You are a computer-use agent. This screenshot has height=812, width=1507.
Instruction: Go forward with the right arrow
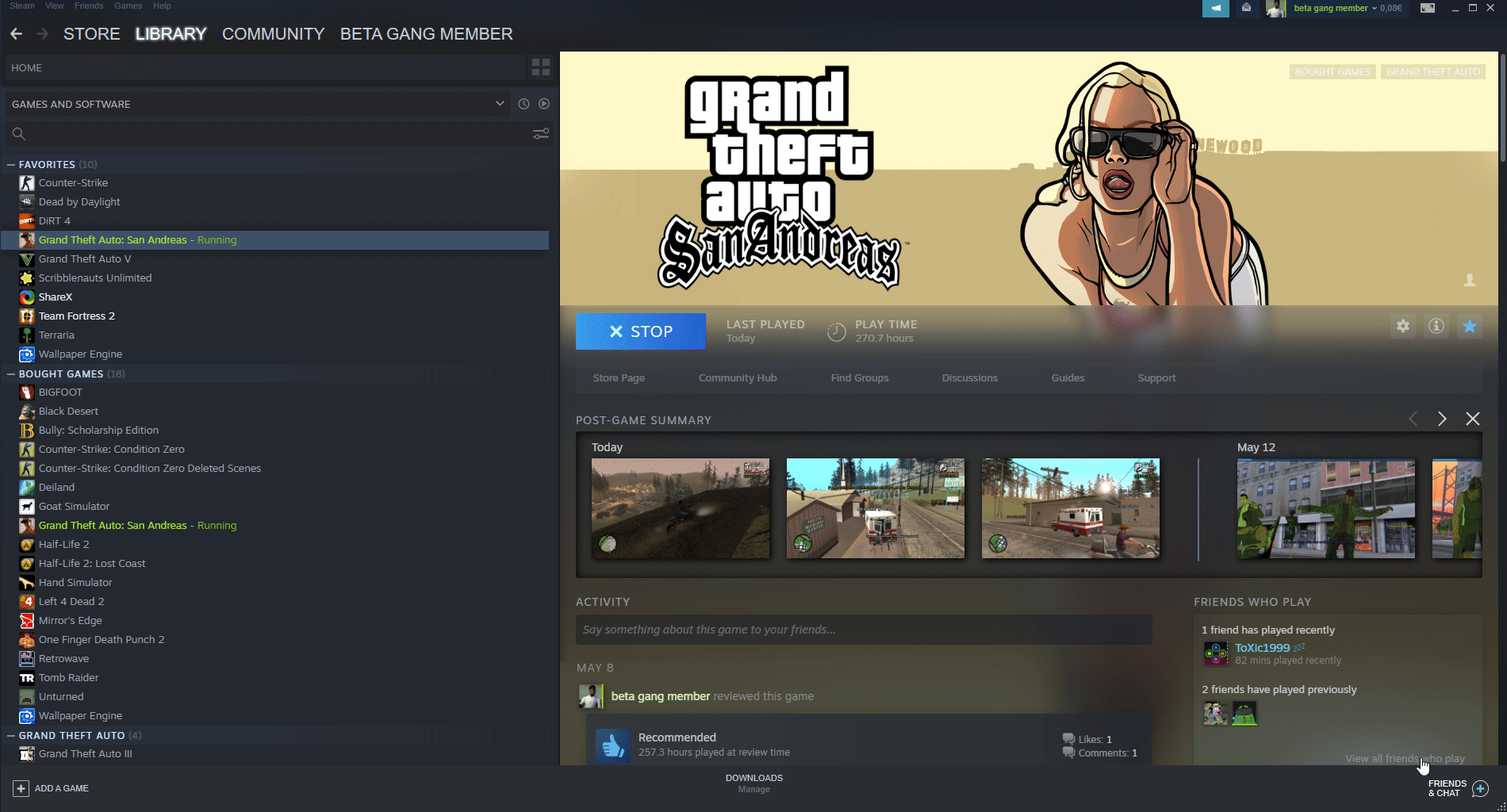(x=42, y=34)
